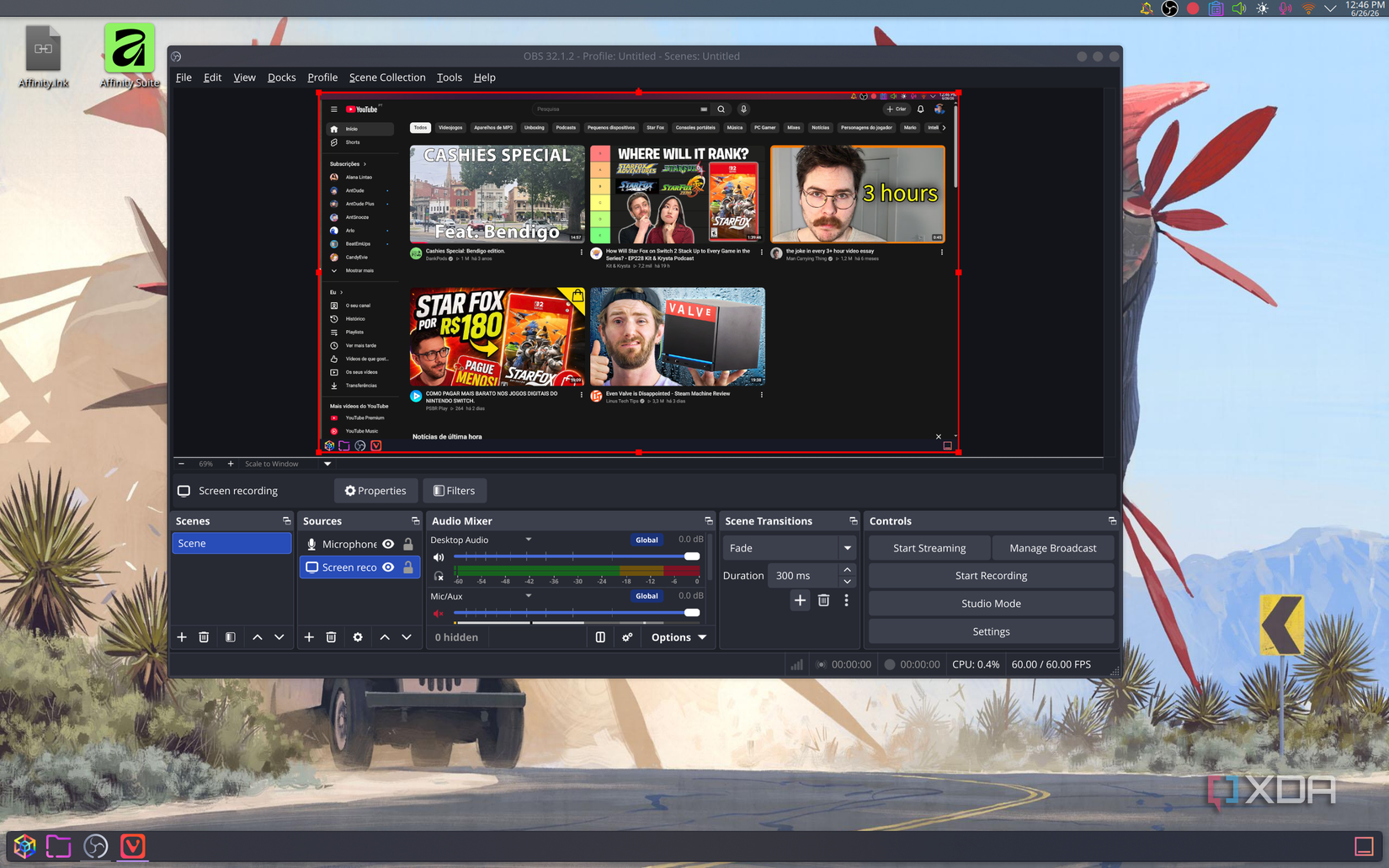Add a new source with the plus icon
This screenshot has width=1389, height=868.
[309, 637]
